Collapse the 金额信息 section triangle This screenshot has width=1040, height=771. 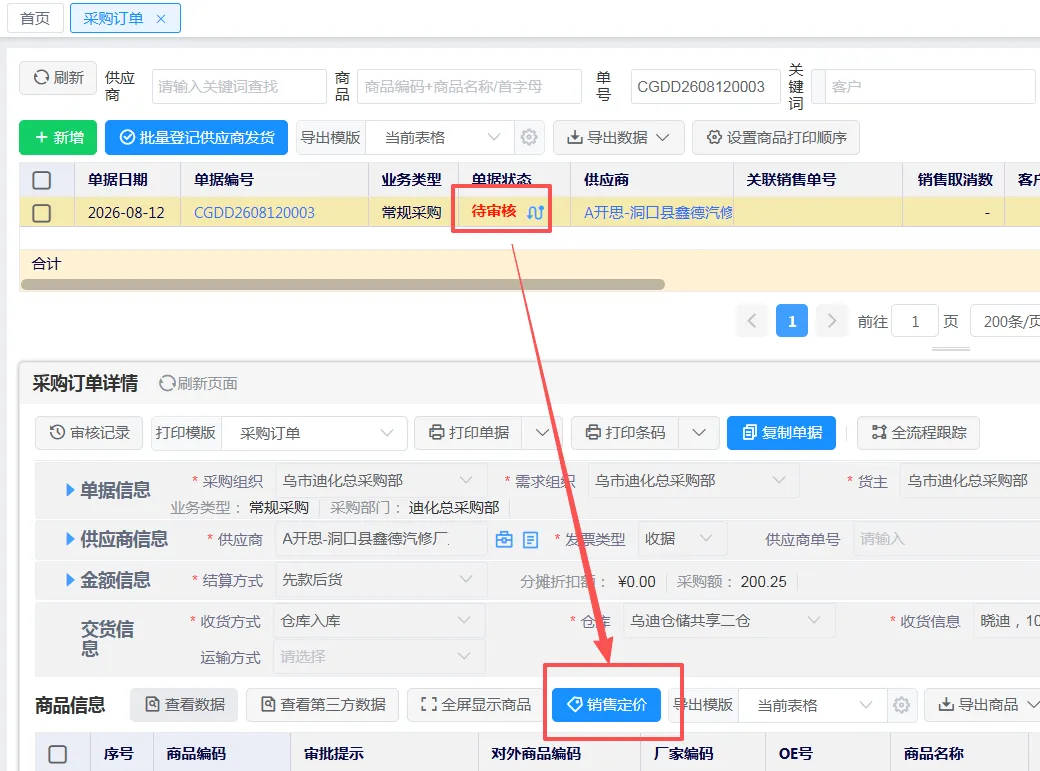(70, 580)
